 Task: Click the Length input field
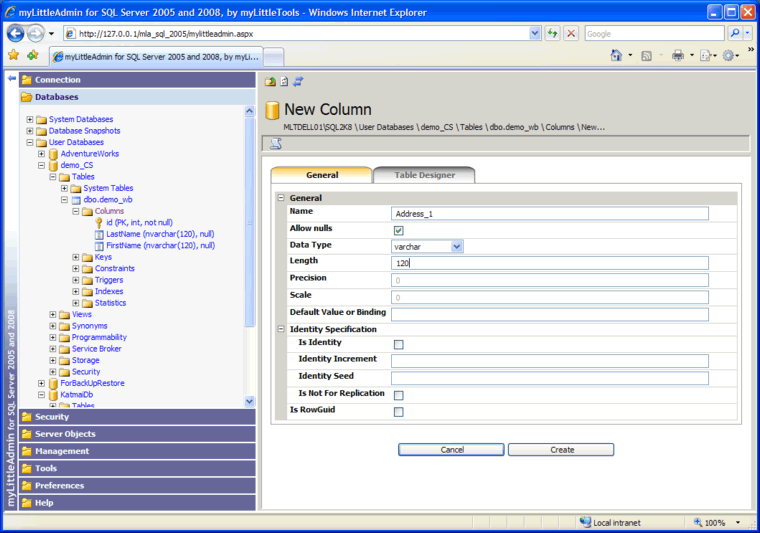(x=550, y=263)
